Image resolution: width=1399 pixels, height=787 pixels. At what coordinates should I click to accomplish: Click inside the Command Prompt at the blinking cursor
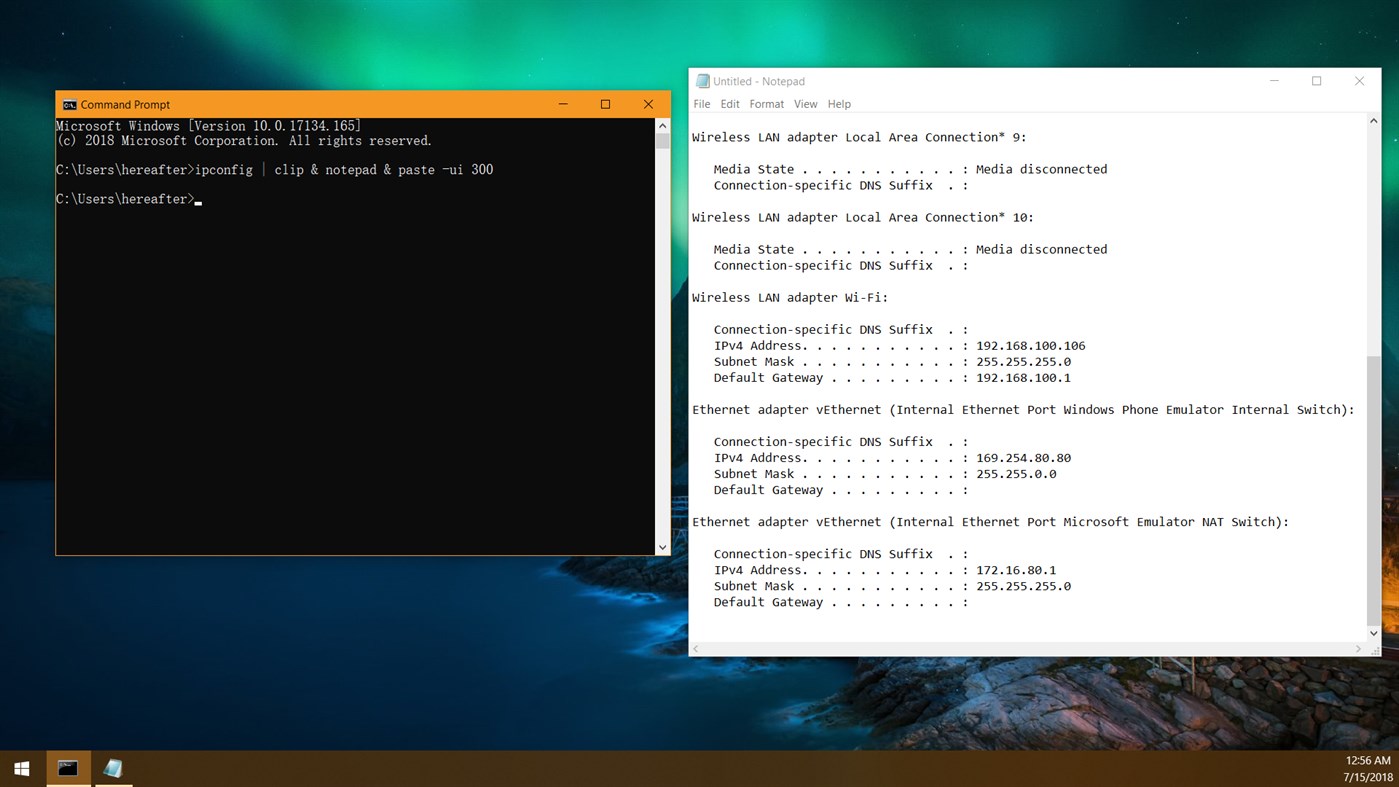(x=198, y=199)
